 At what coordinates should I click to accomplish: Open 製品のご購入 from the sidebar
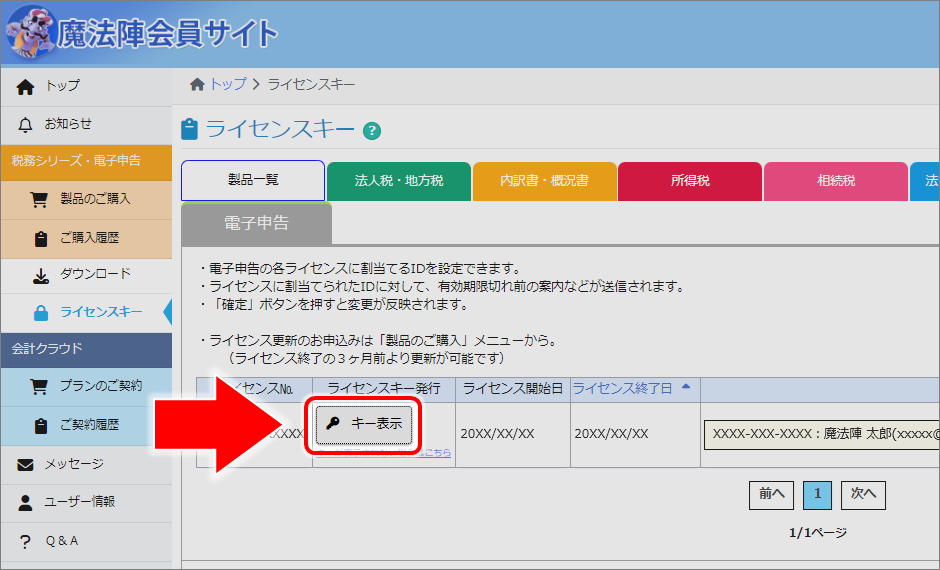(95, 199)
